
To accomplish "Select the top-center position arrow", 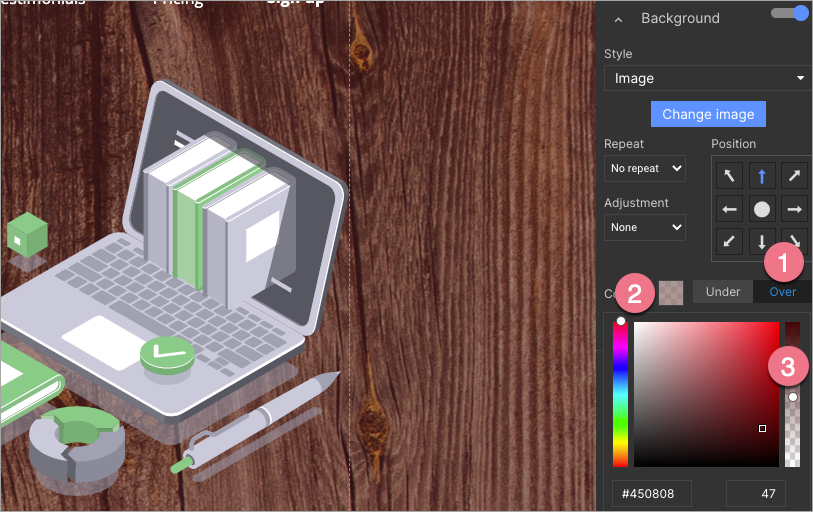I will pos(762,176).
